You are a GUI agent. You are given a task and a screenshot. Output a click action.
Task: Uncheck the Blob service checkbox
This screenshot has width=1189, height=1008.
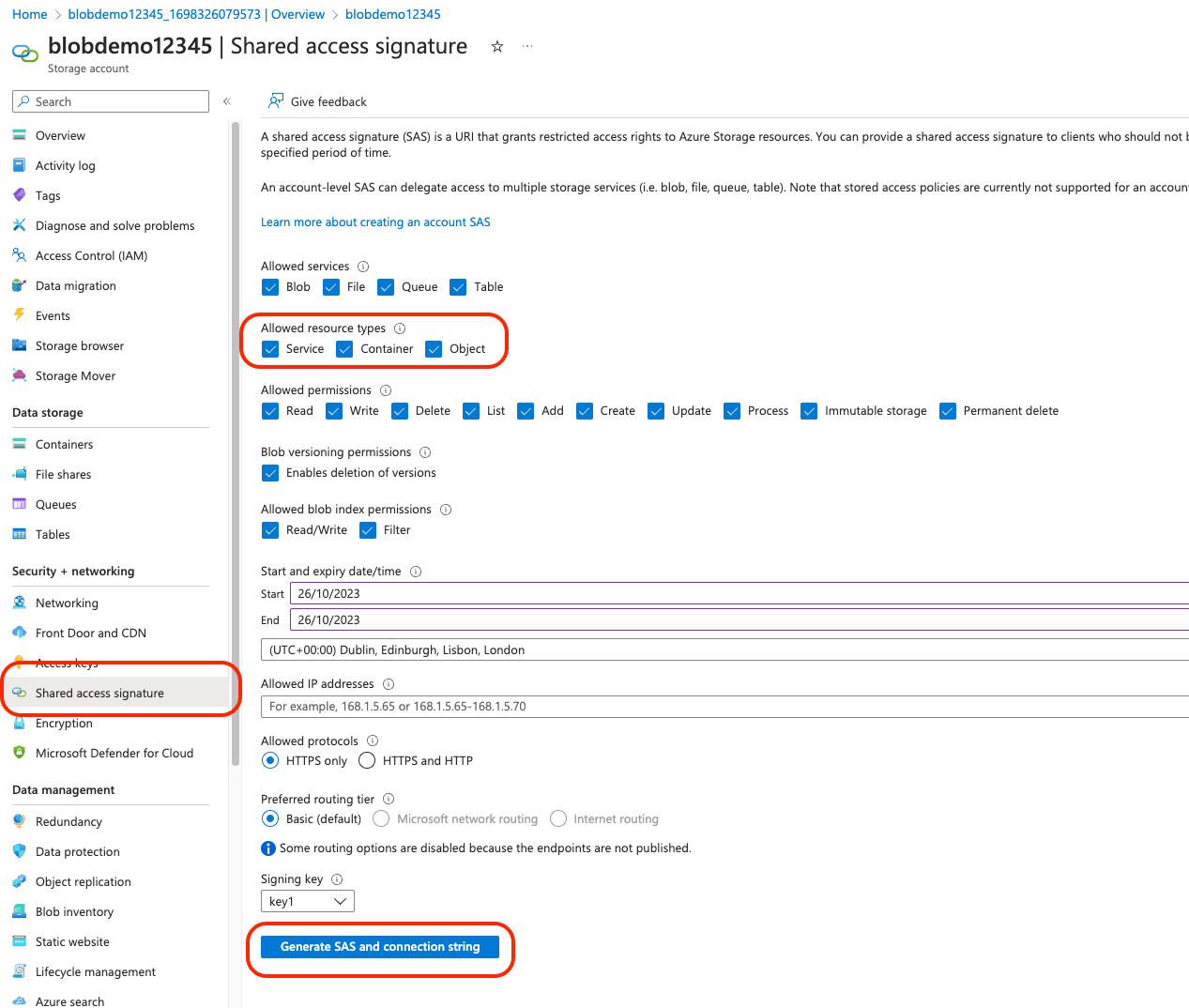pos(270,287)
